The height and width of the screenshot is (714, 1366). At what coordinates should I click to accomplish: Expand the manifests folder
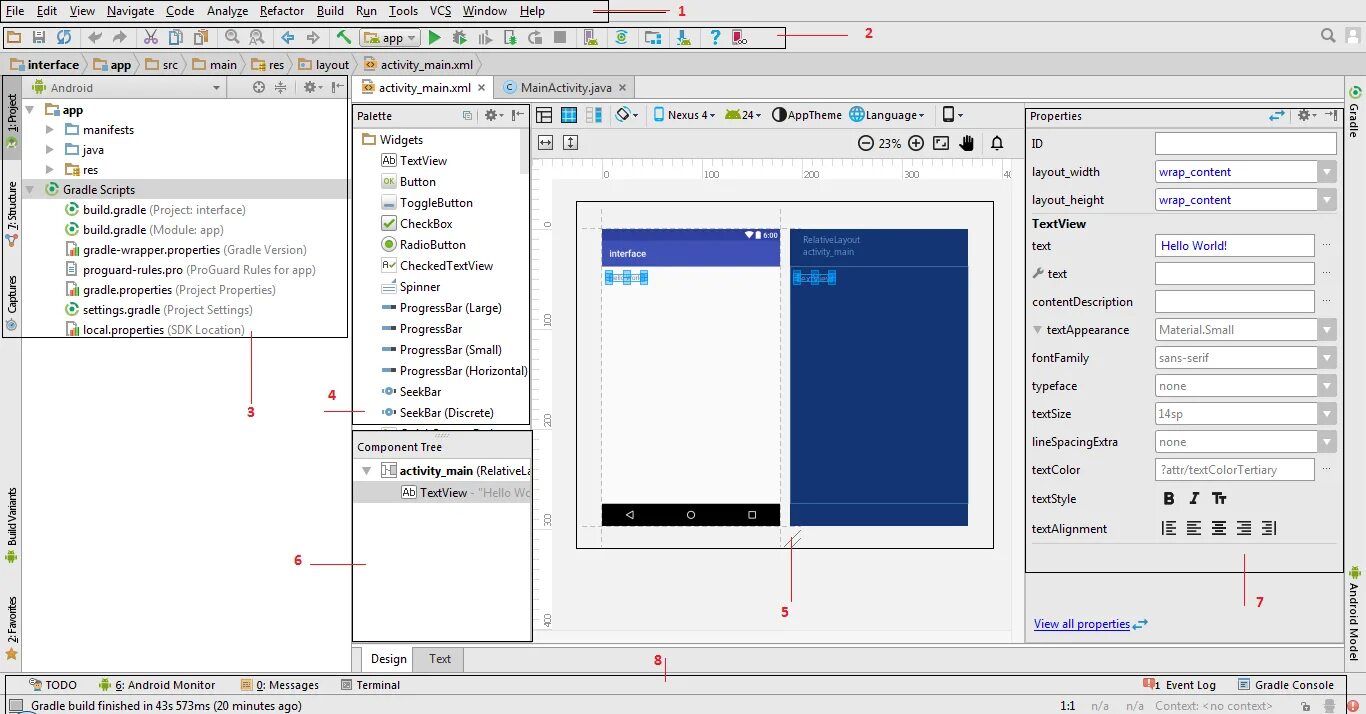click(x=50, y=130)
